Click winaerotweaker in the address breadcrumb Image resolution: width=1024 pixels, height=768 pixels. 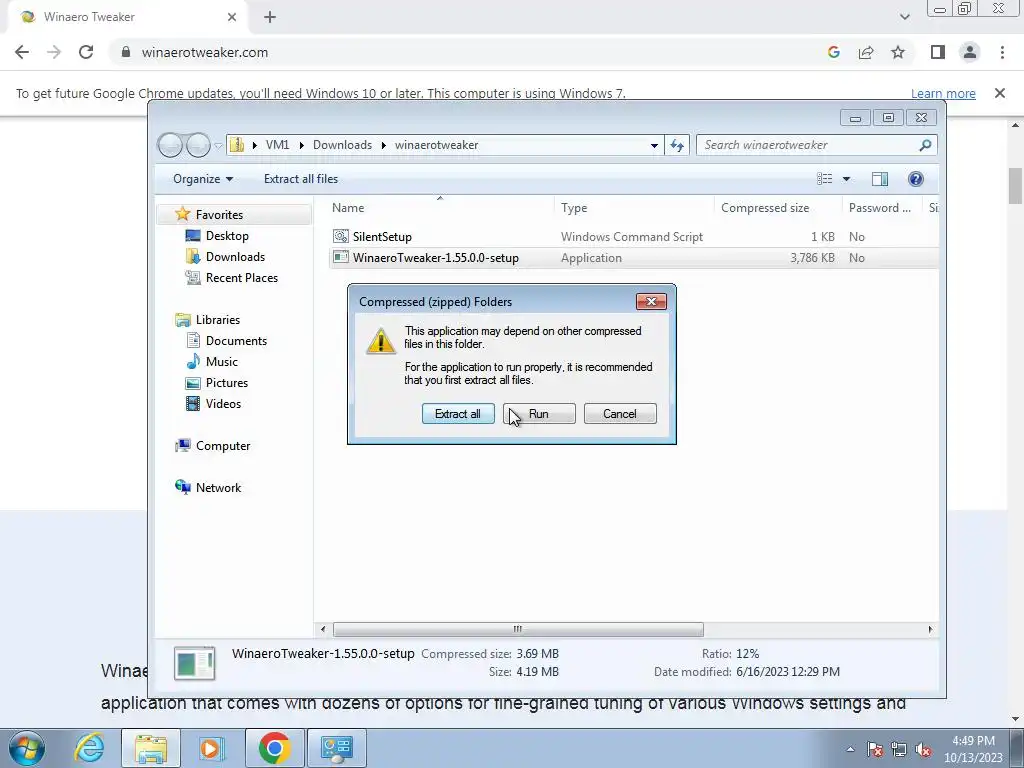point(436,145)
